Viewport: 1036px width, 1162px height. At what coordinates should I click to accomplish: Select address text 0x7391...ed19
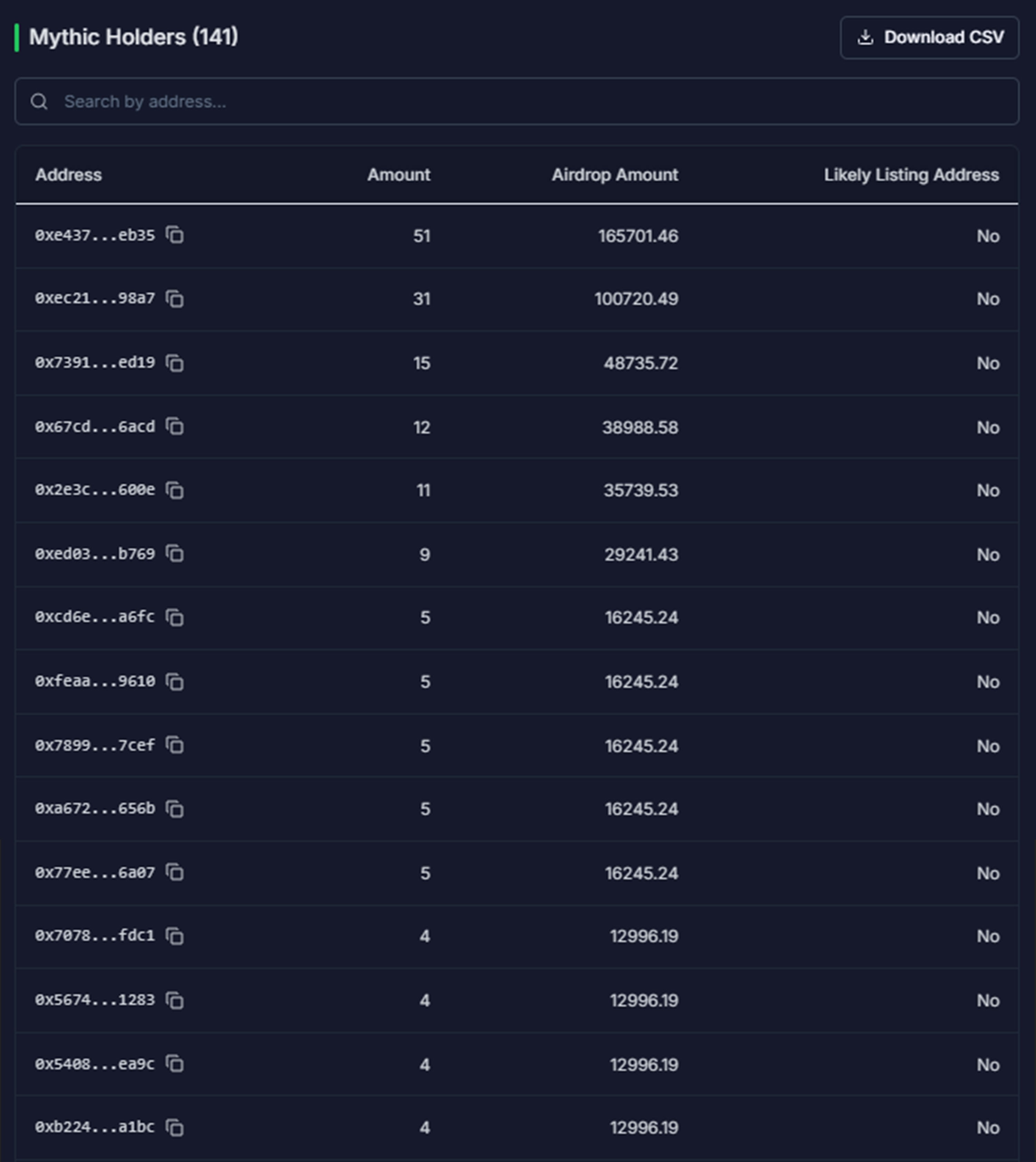(95, 363)
